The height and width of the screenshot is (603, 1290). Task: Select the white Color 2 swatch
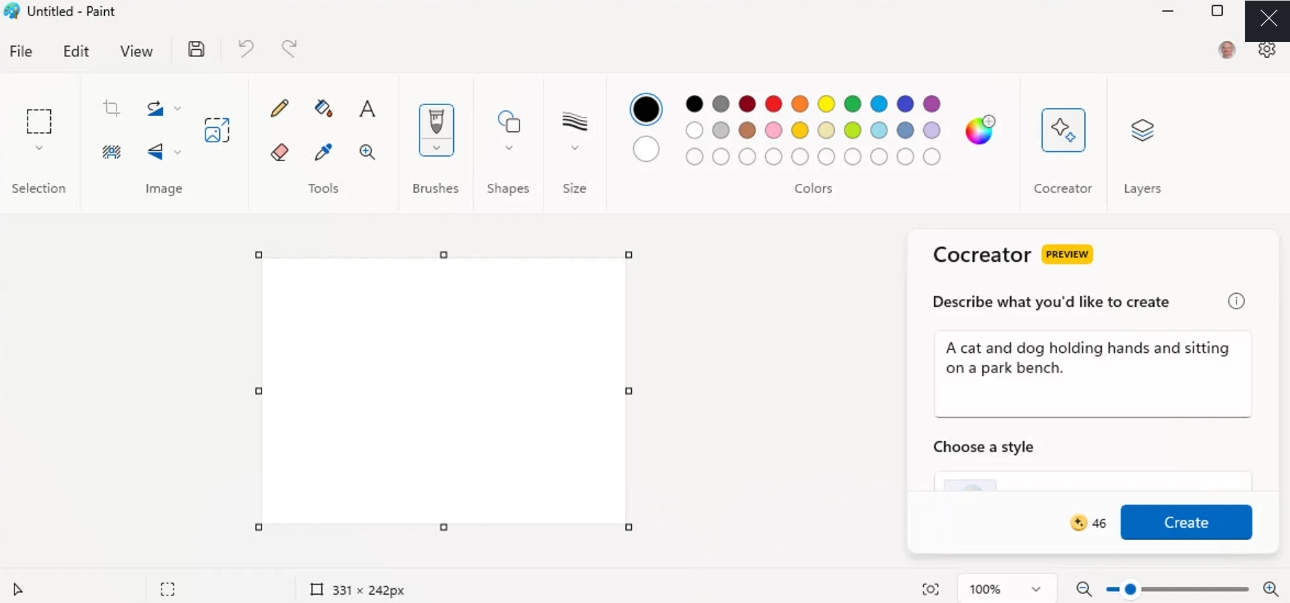pos(647,149)
